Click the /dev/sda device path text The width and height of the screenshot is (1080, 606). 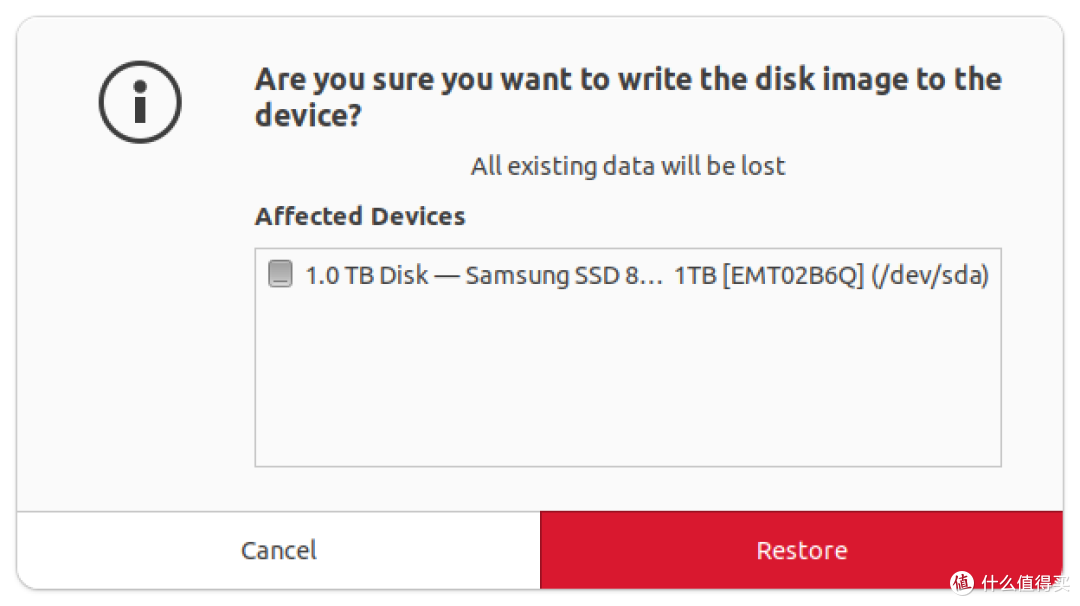click(x=930, y=275)
